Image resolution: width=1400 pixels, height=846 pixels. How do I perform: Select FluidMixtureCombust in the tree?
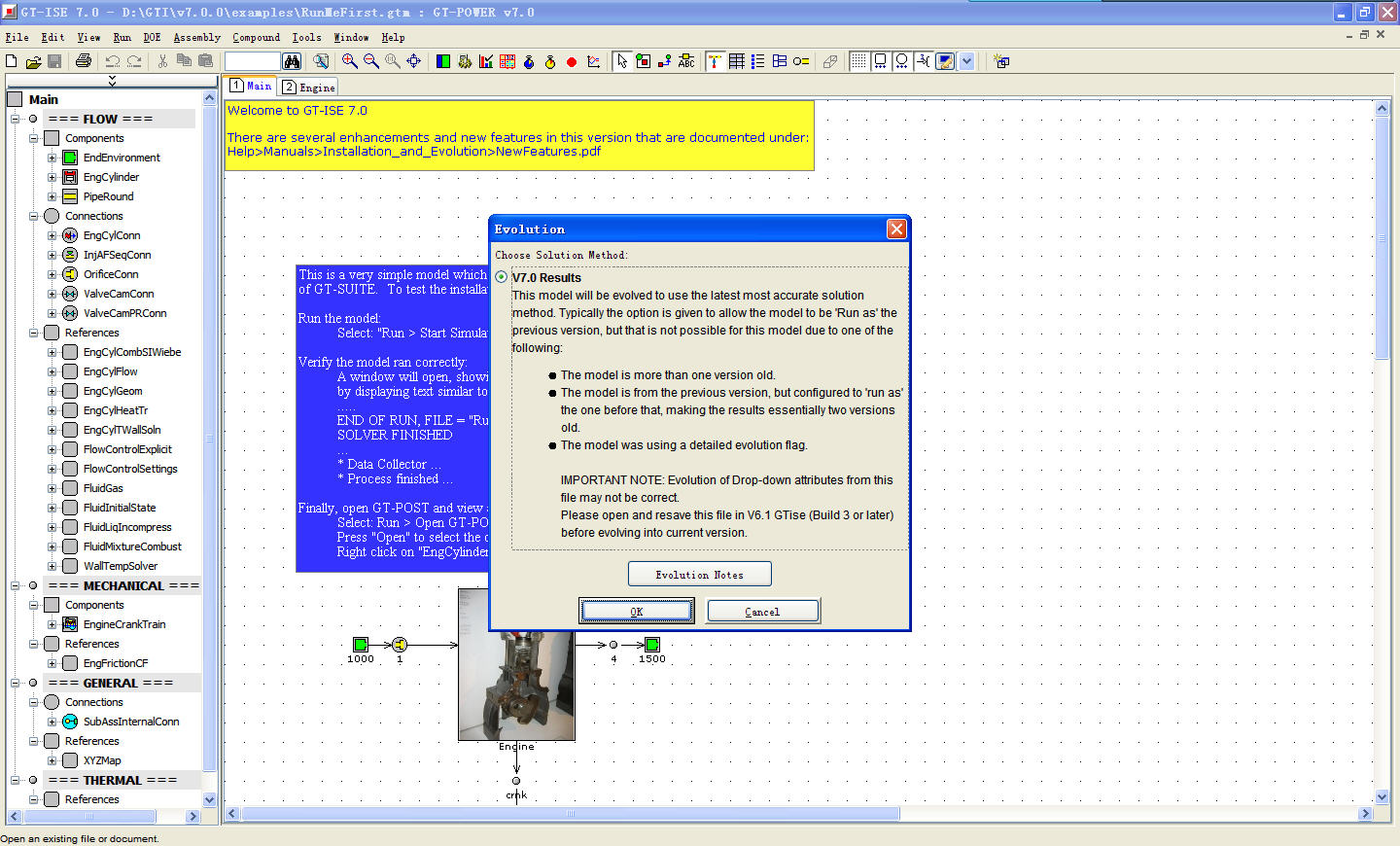(x=132, y=546)
